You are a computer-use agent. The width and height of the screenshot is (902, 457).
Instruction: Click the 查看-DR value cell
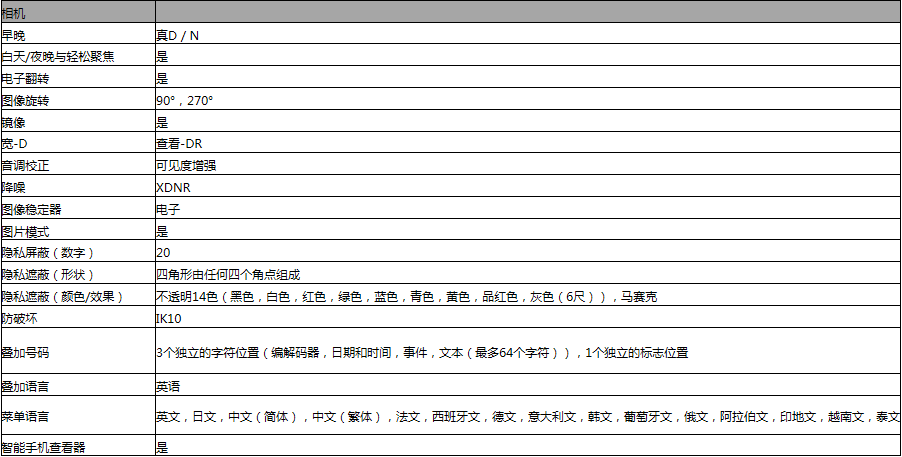[x=180, y=144]
